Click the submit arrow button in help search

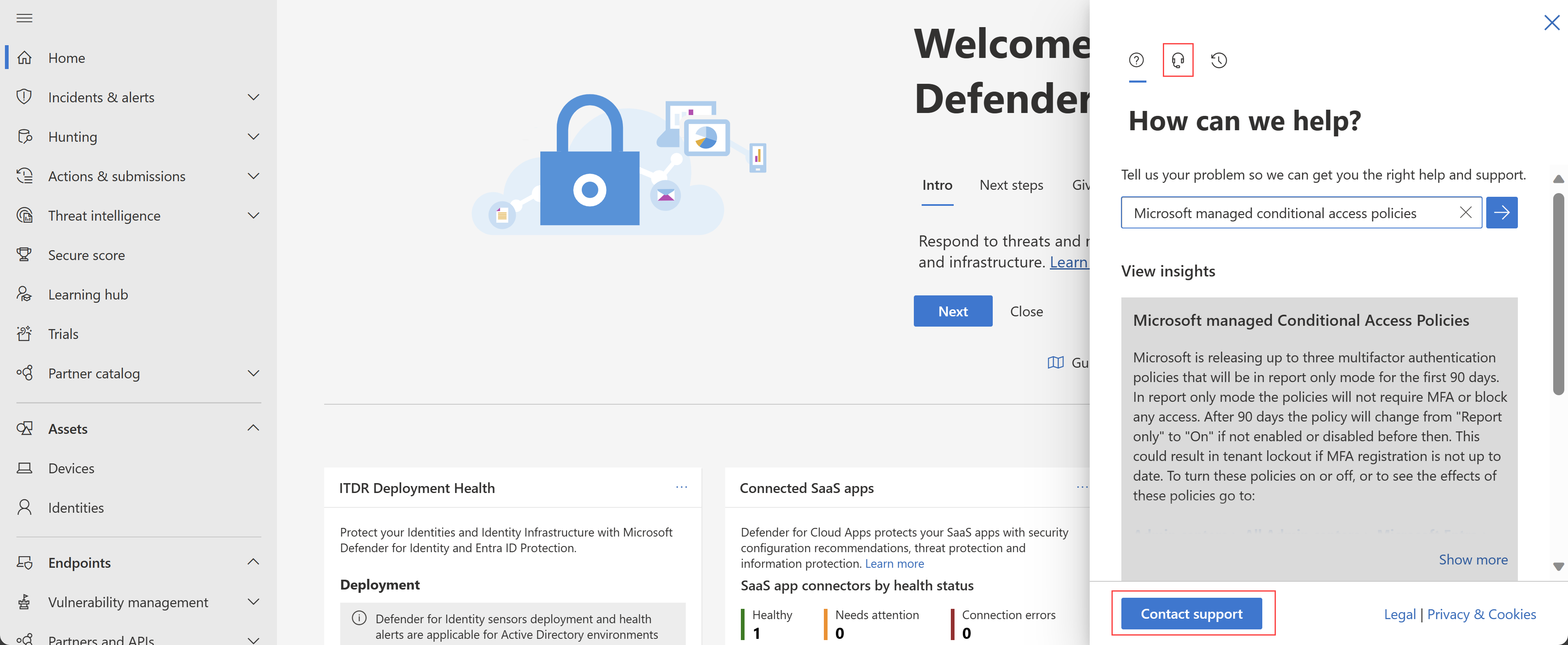pyautogui.click(x=1503, y=212)
